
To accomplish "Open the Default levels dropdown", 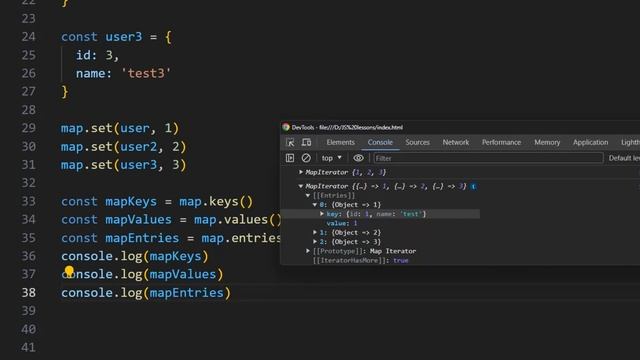I will click(624, 158).
